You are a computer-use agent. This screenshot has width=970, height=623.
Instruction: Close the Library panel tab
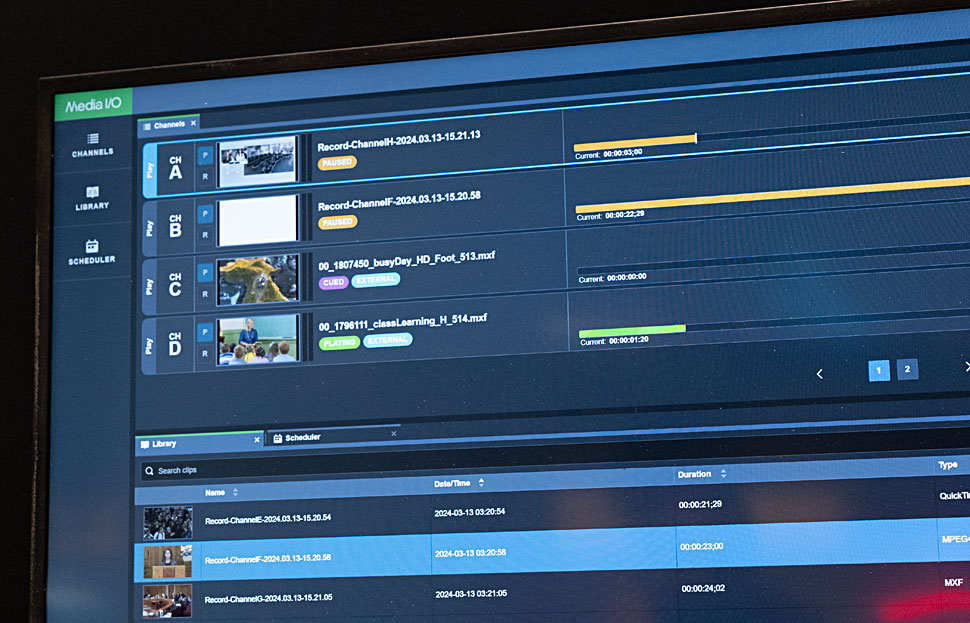coord(257,440)
